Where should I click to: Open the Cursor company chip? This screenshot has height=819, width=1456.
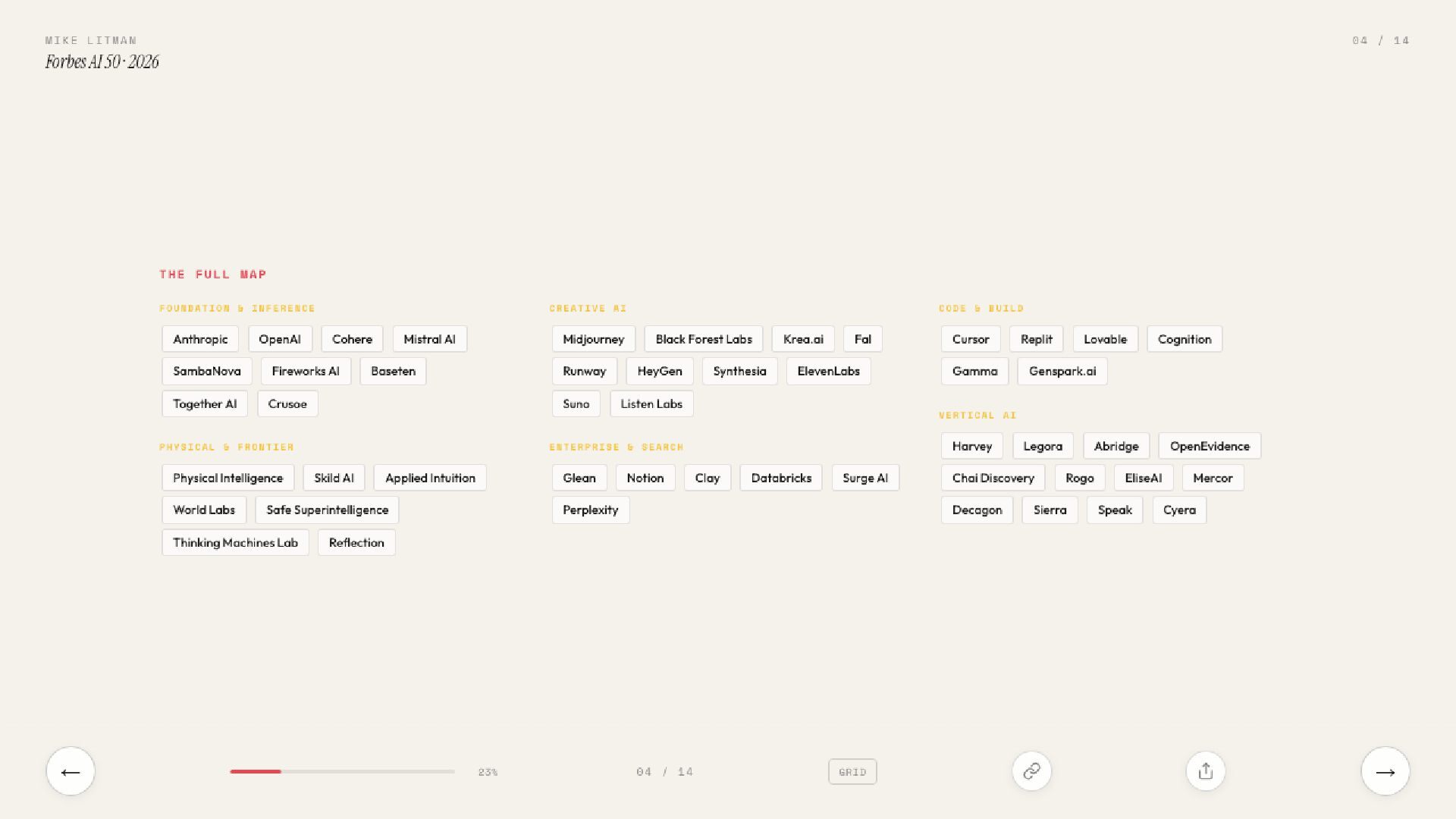pos(971,339)
